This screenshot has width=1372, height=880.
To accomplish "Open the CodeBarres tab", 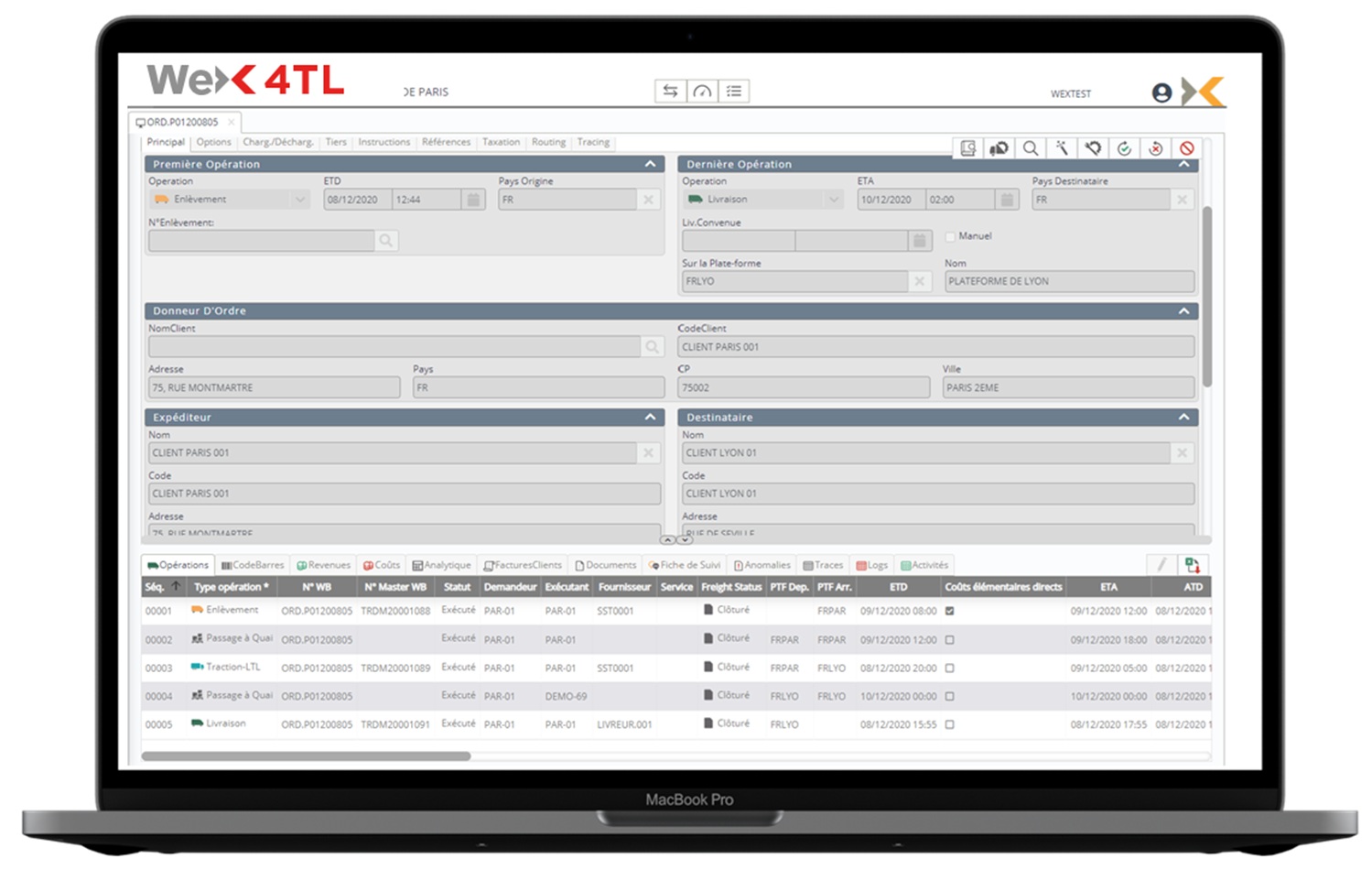I will click(253, 565).
